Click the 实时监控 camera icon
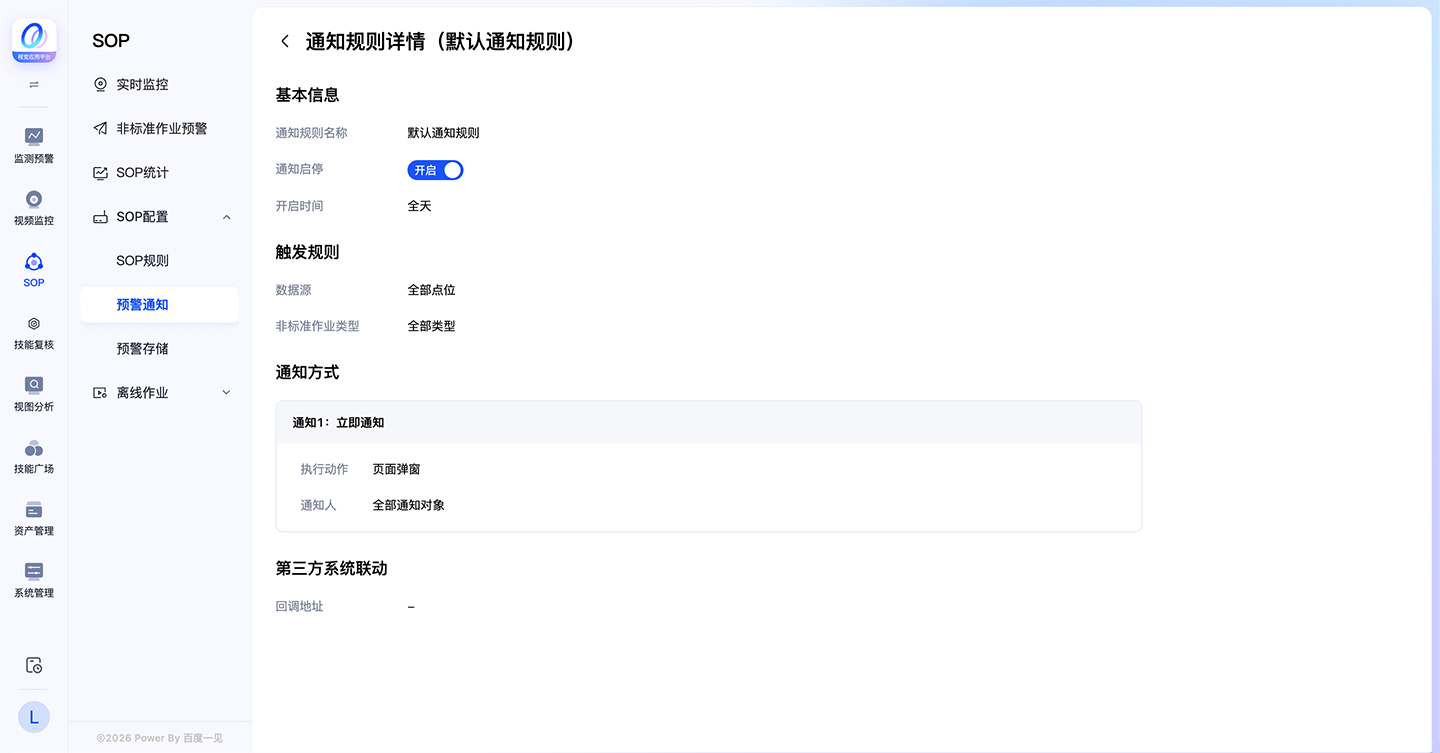The height and width of the screenshot is (753, 1440). click(x=100, y=85)
